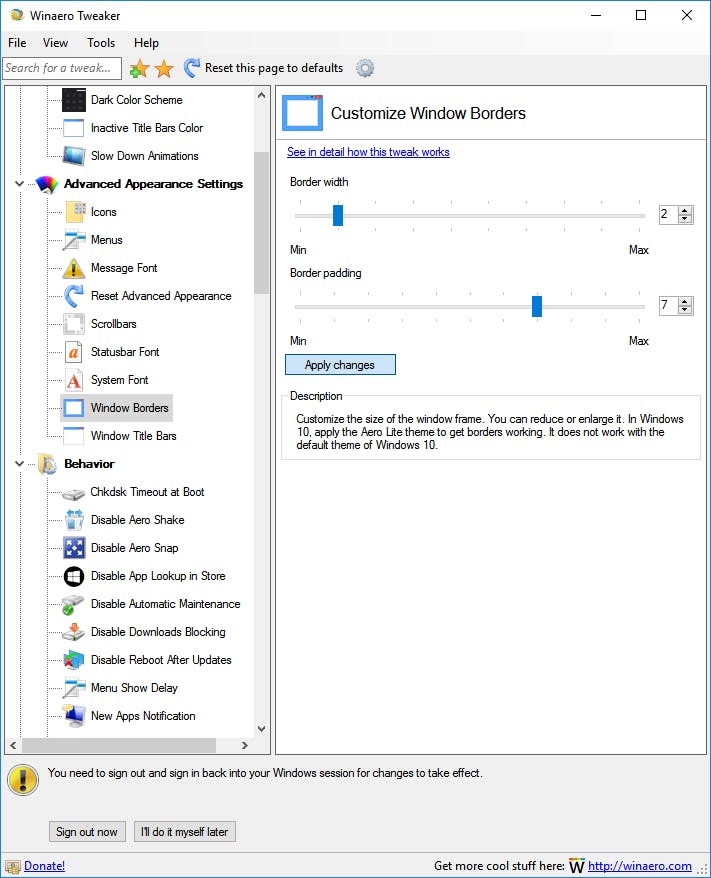Viewport: 711px width, 878px height.
Task: Collapse the Advanced Appearance Settings tree node
Action: tap(19, 184)
